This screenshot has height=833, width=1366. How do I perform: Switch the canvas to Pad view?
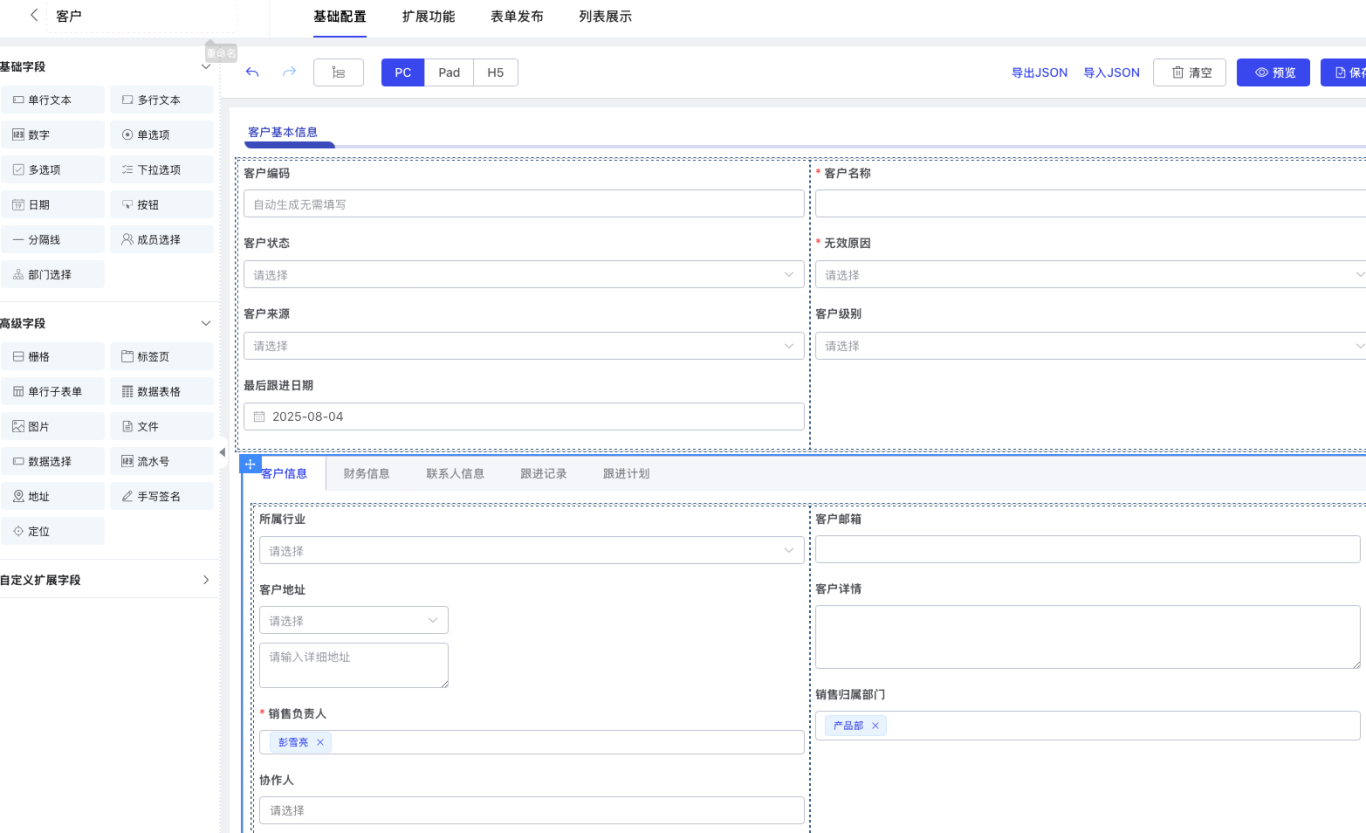pos(449,72)
